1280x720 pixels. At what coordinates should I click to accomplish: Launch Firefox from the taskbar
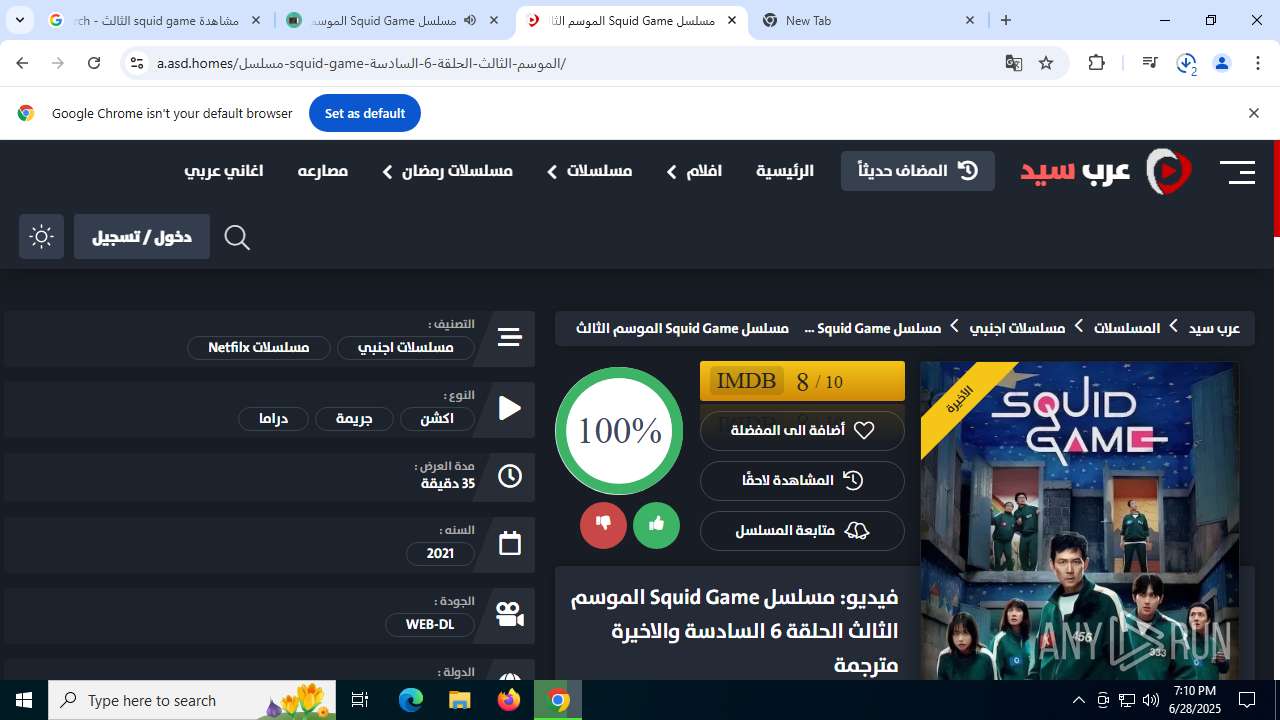(508, 700)
